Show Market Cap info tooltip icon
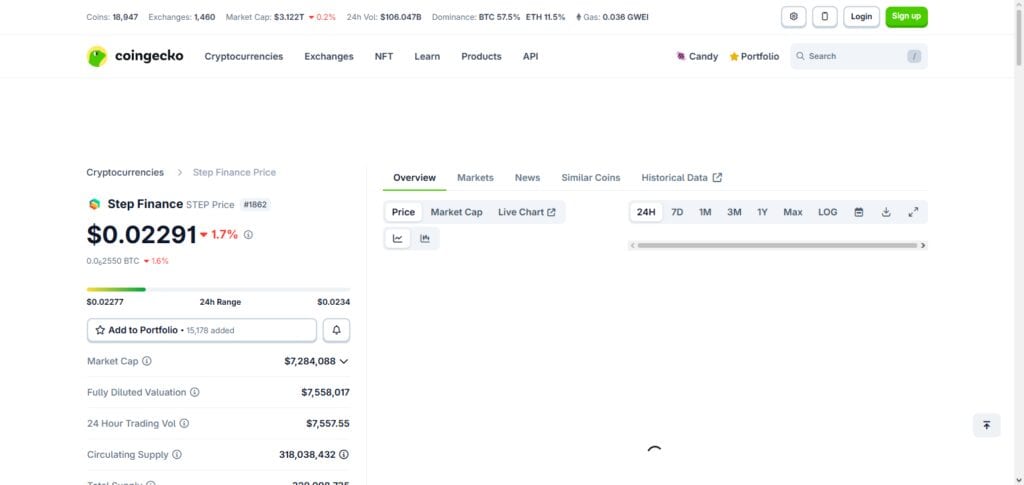This screenshot has width=1024, height=485. tap(147, 361)
